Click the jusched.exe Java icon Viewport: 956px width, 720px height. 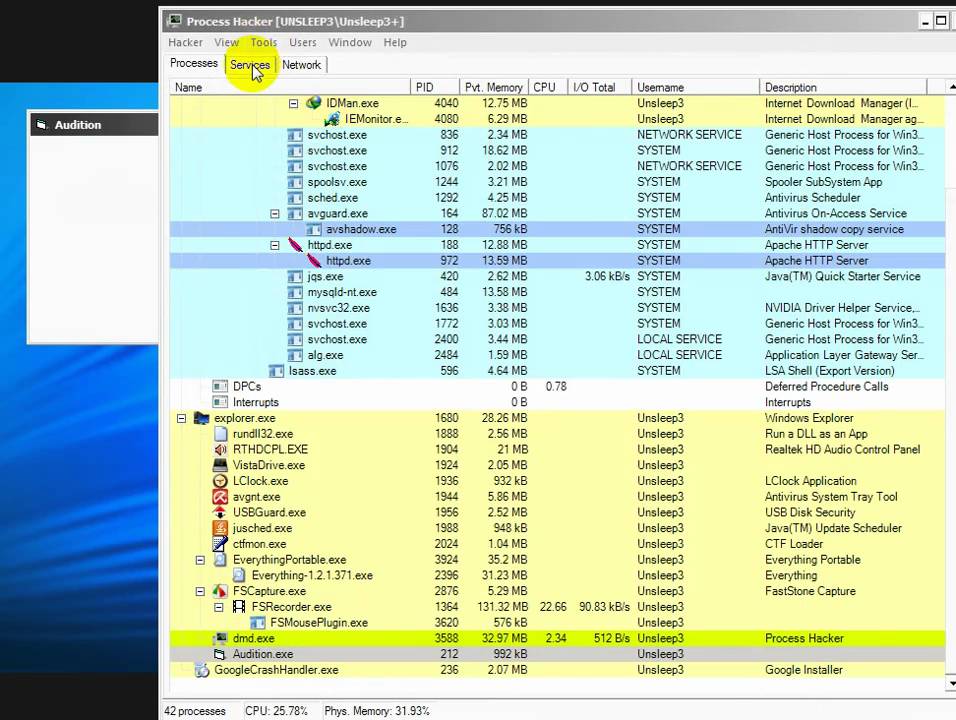[220, 528]
